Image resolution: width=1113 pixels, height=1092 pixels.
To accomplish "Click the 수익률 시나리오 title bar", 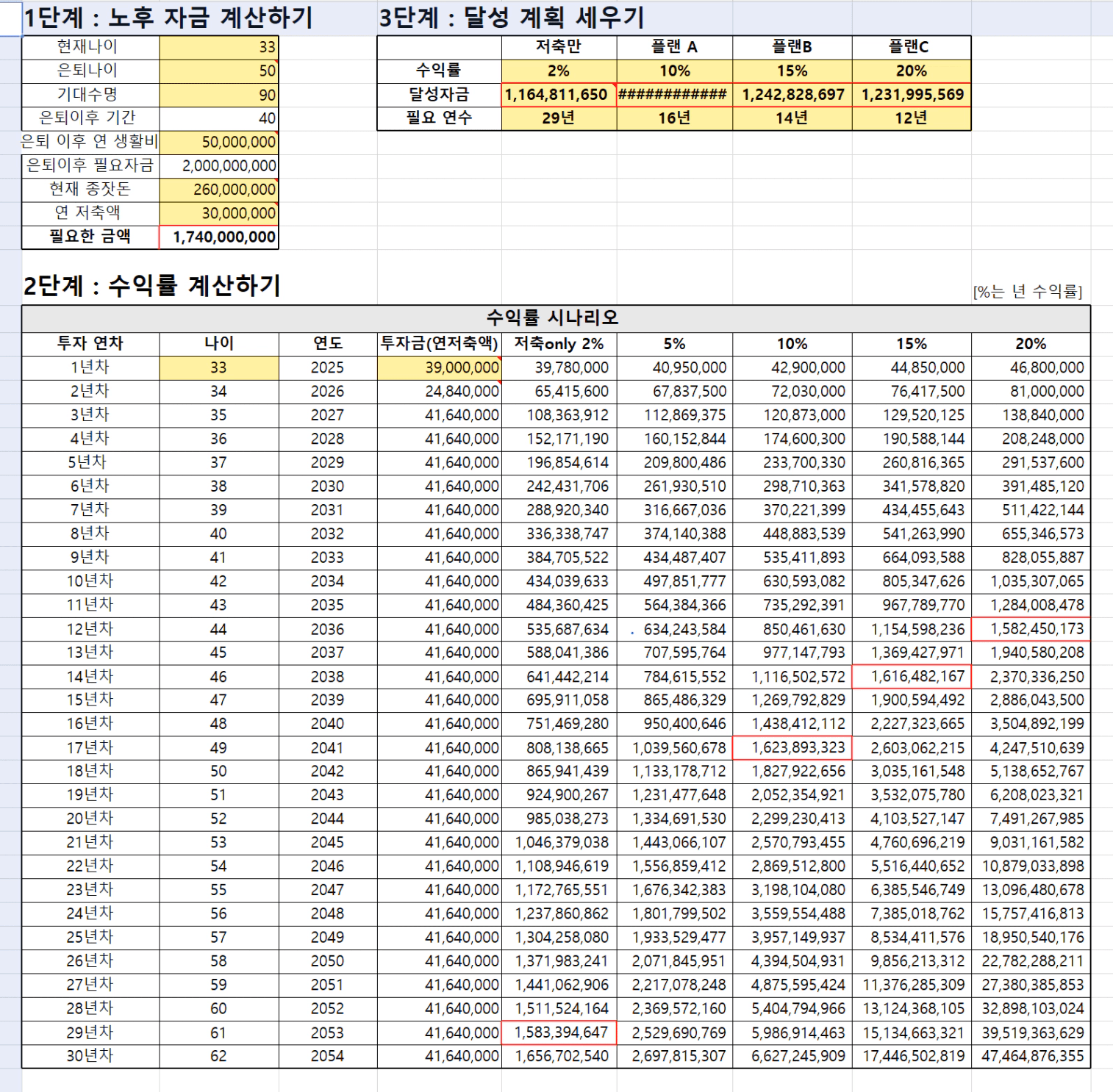I will [x=556, y=318].
